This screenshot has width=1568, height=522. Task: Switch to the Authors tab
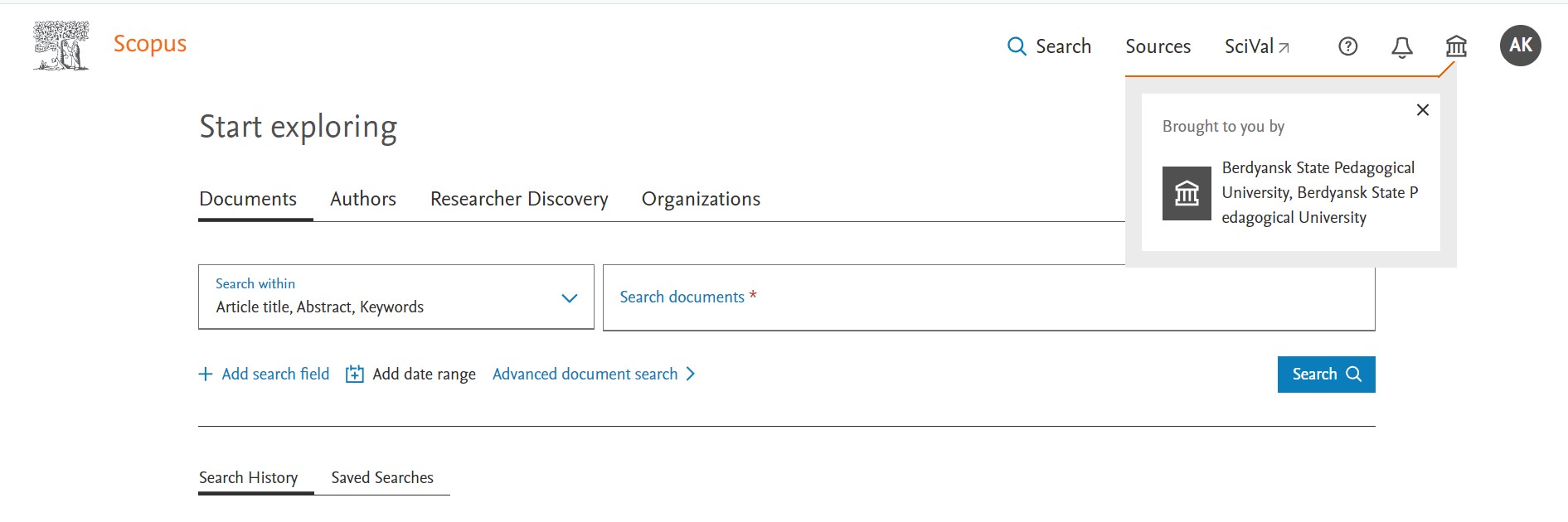[363, 199]
